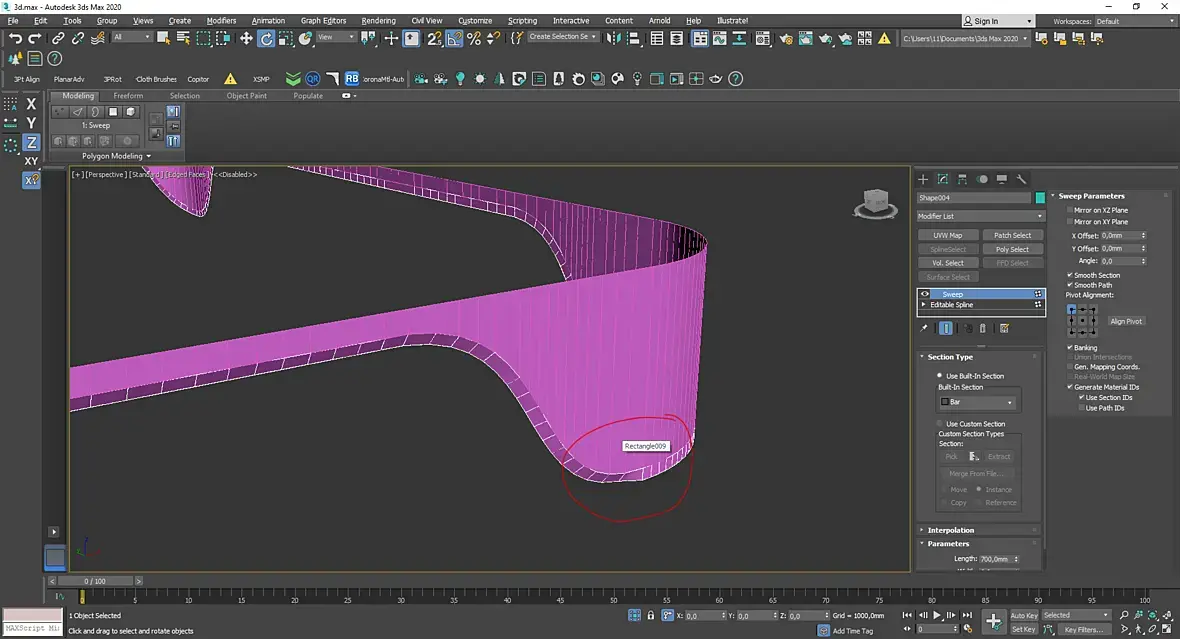
Task: Click the Pin Stack icon below modifier stack
Action: (x=924, y=328)
